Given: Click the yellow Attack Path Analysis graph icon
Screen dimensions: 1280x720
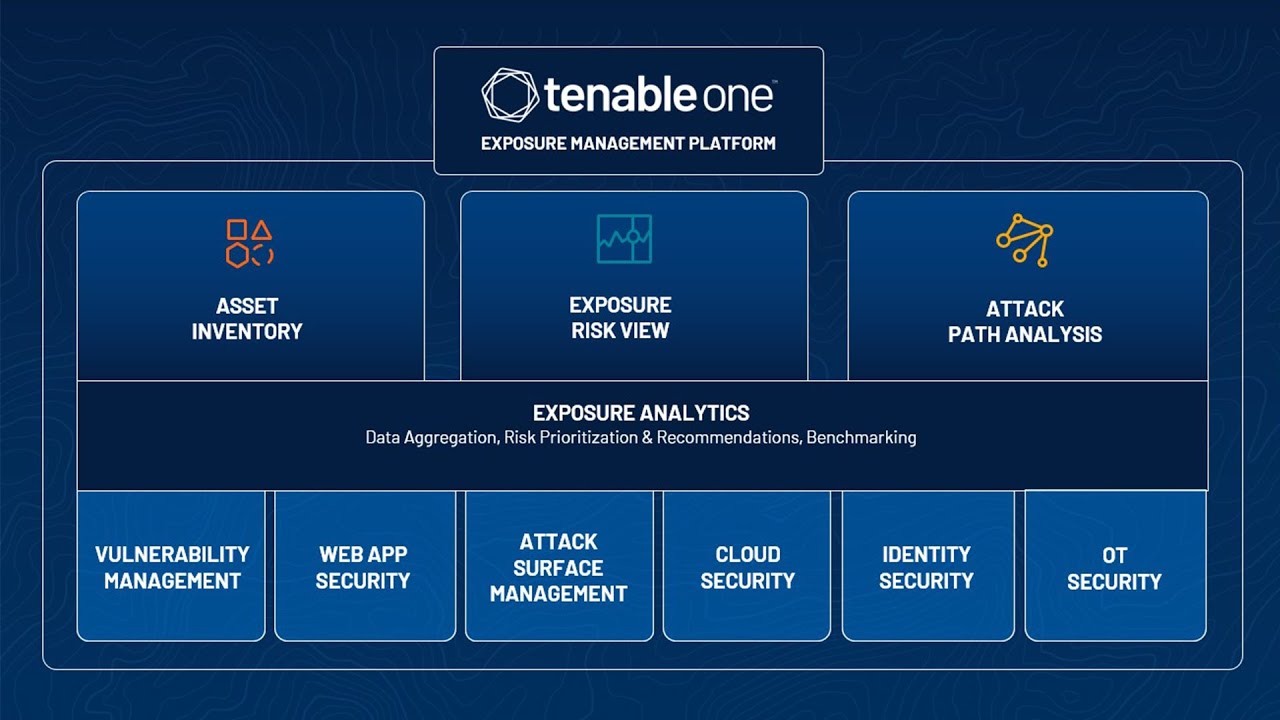Looking at the screenshot, I should click(x=1024, y=240).
